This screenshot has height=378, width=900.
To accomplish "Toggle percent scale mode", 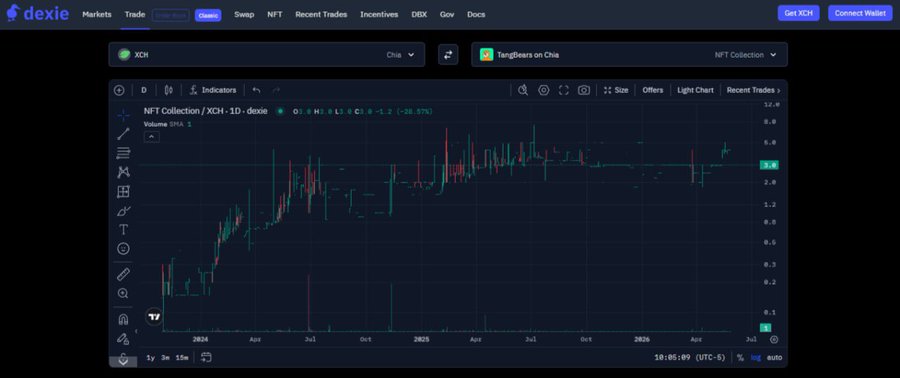I will pyautogui.click(x=740, y=357).
